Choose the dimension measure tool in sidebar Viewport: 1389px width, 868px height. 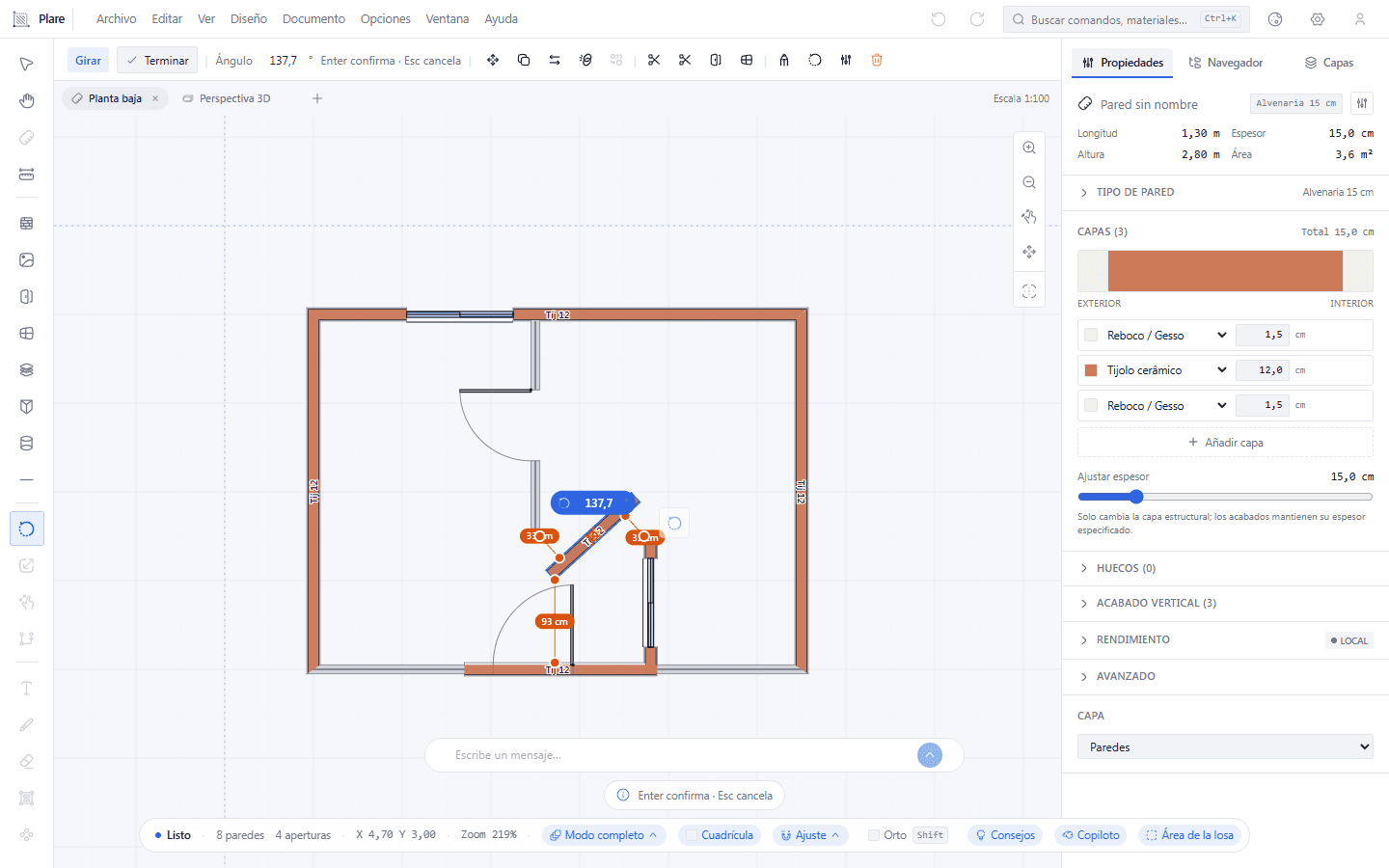click(x=27, y=175)
